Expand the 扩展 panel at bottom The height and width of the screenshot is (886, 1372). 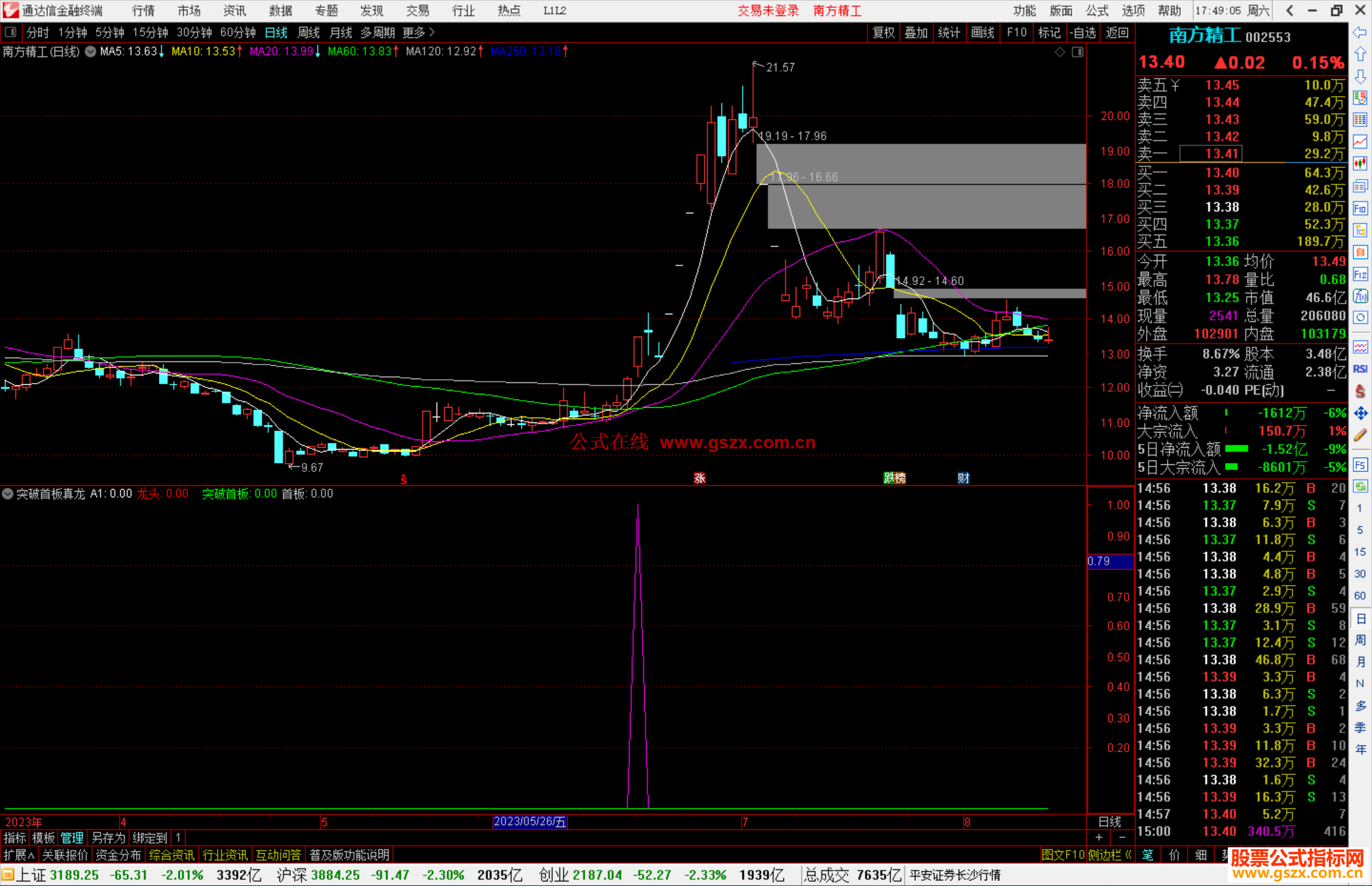(x=18, y=855)
